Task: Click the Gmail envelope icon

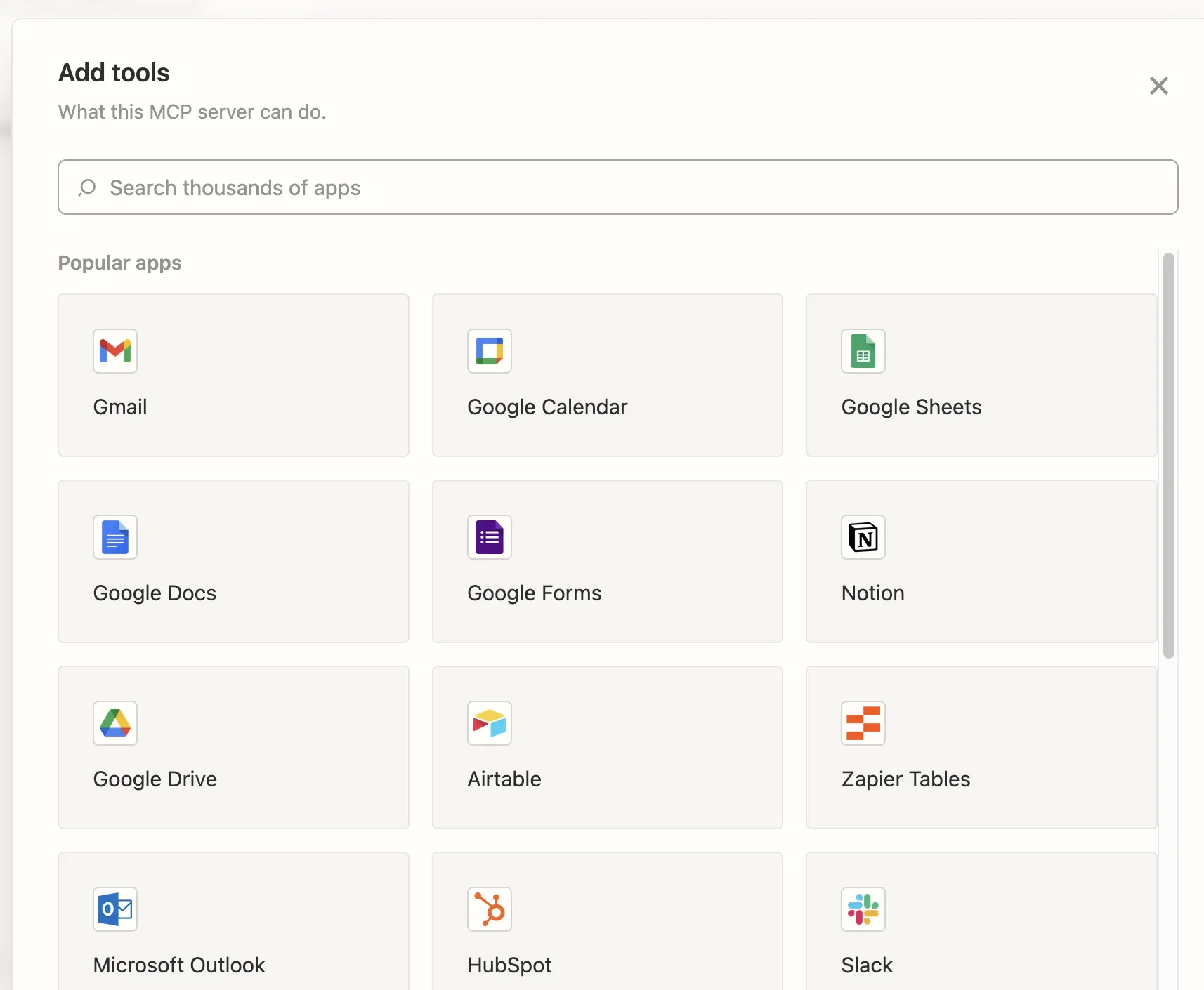Action: 115,351
